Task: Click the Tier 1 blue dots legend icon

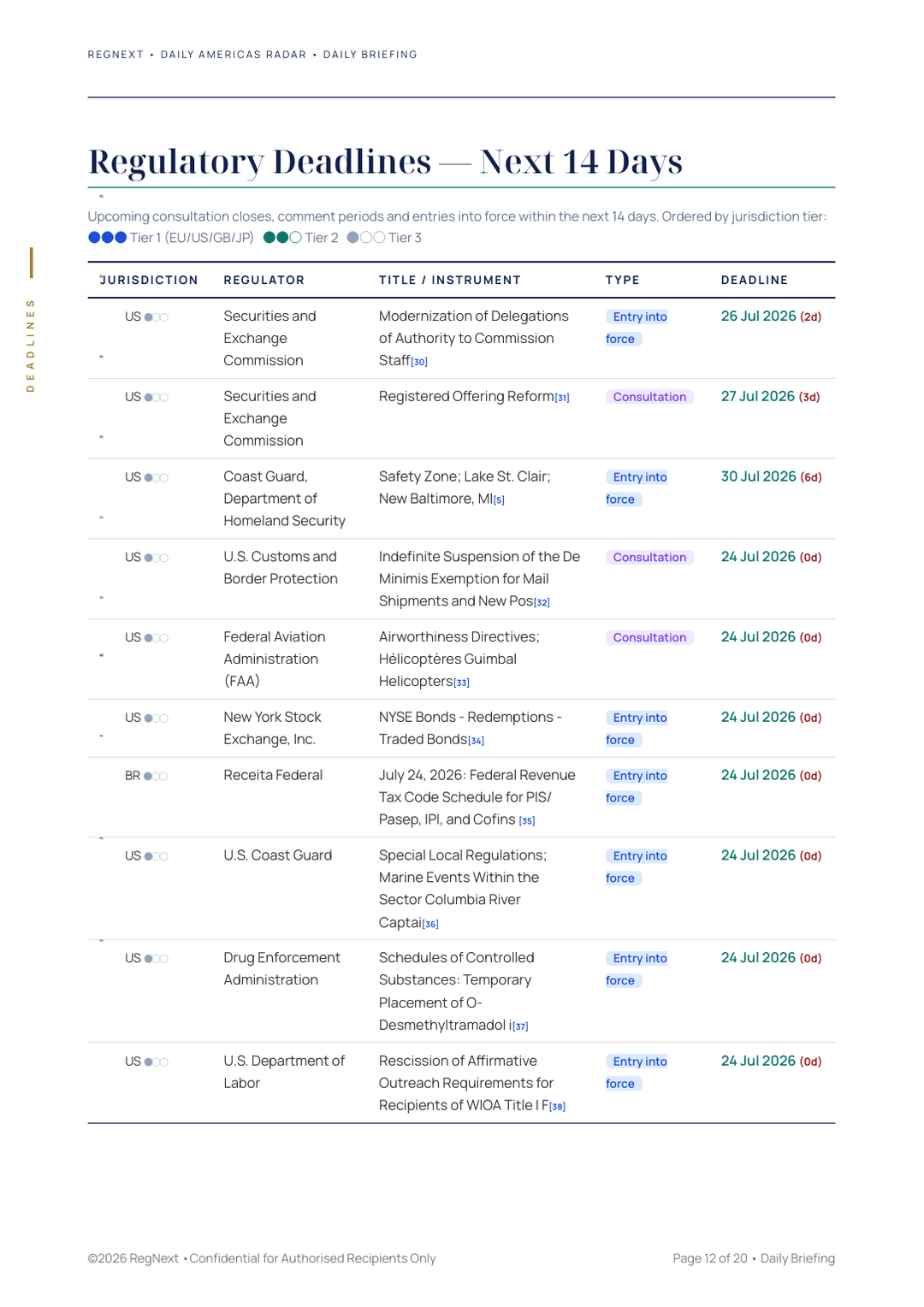Action: point(108,238)
